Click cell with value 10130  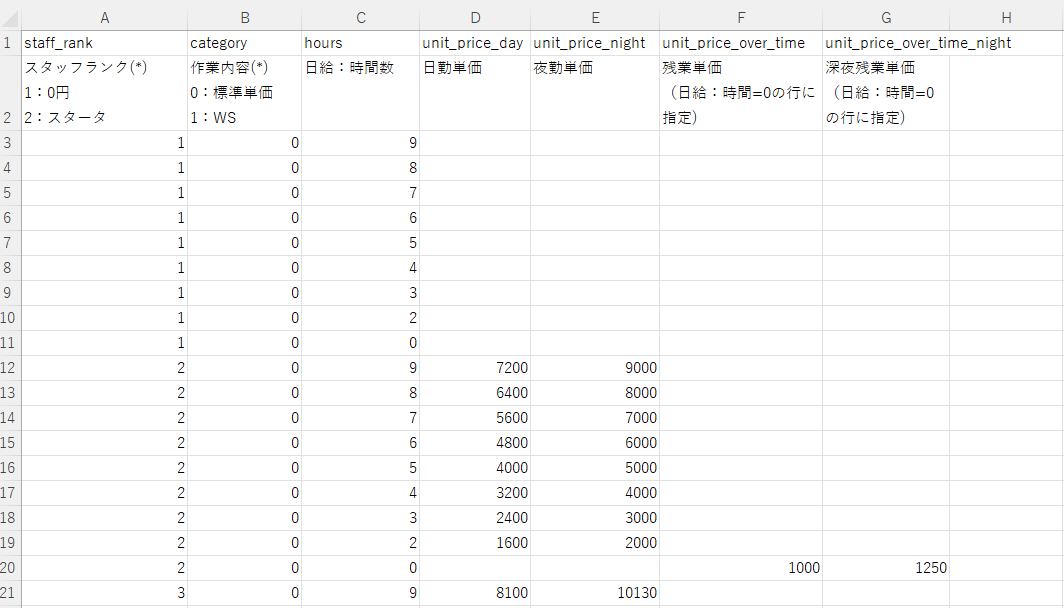(595, 592)
